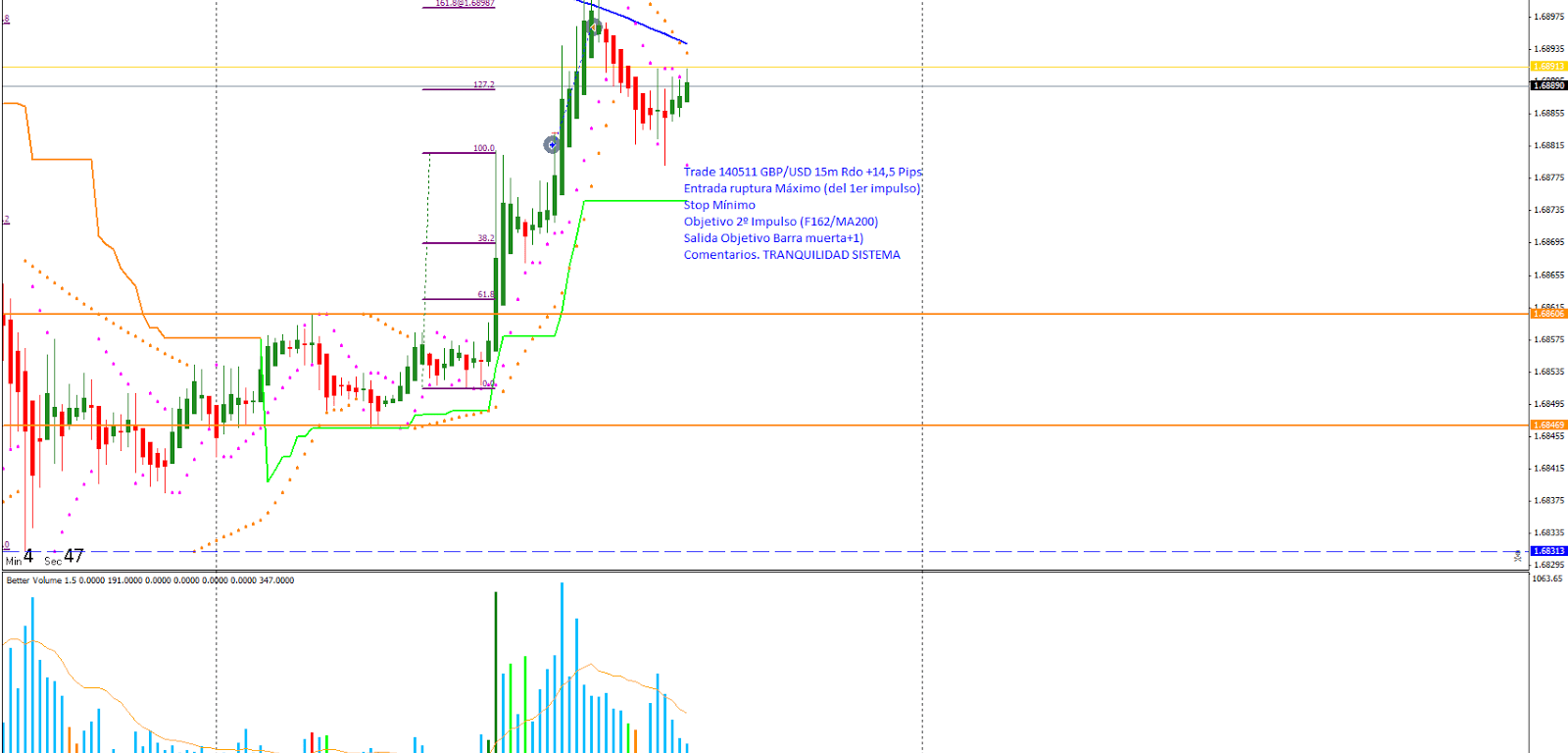Click the orange 1.68606 price level tag
Viewport: 1568px width, 753px height.
pyautogui.click(x=1548, y=314)
